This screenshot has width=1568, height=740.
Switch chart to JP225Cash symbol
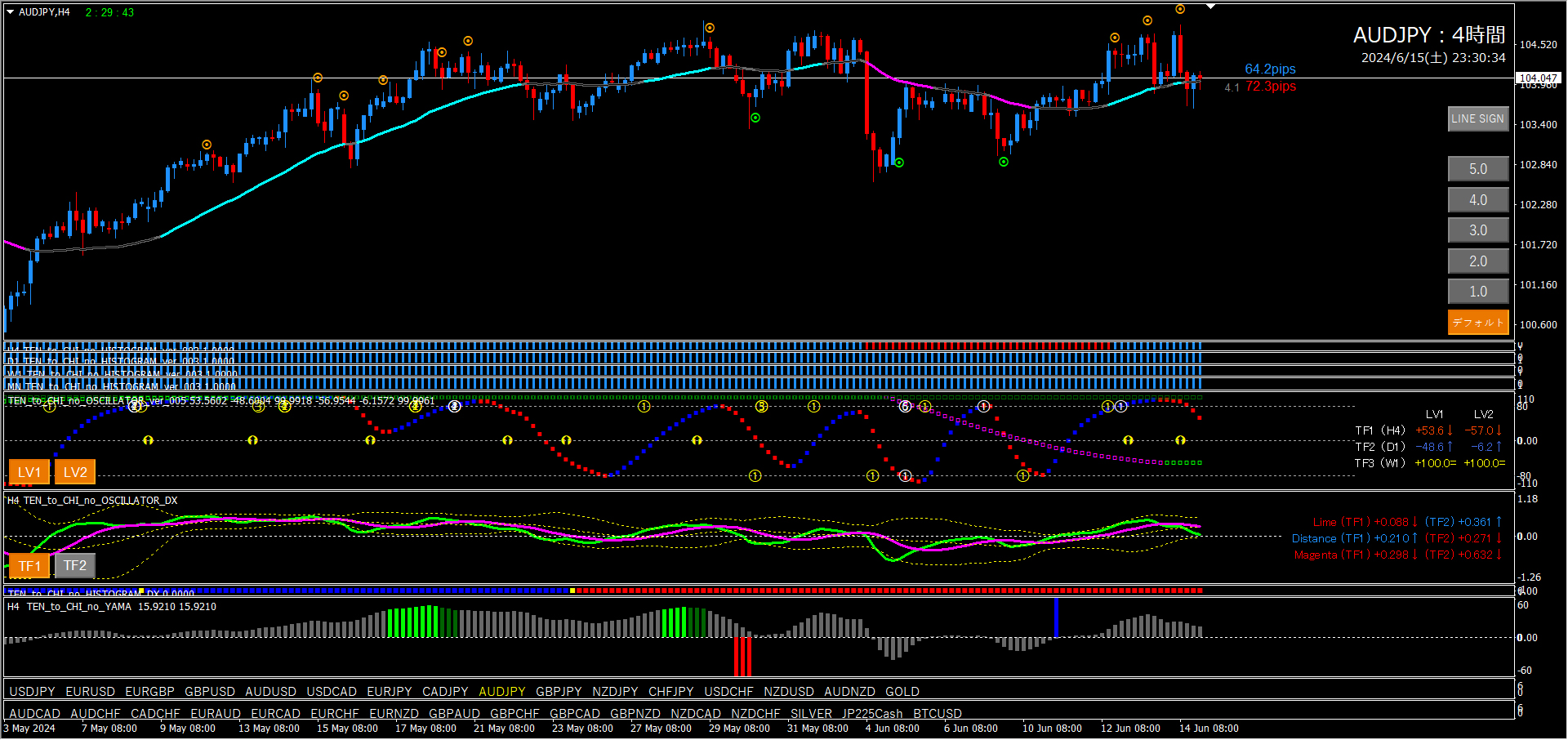(x=872, y=714)
